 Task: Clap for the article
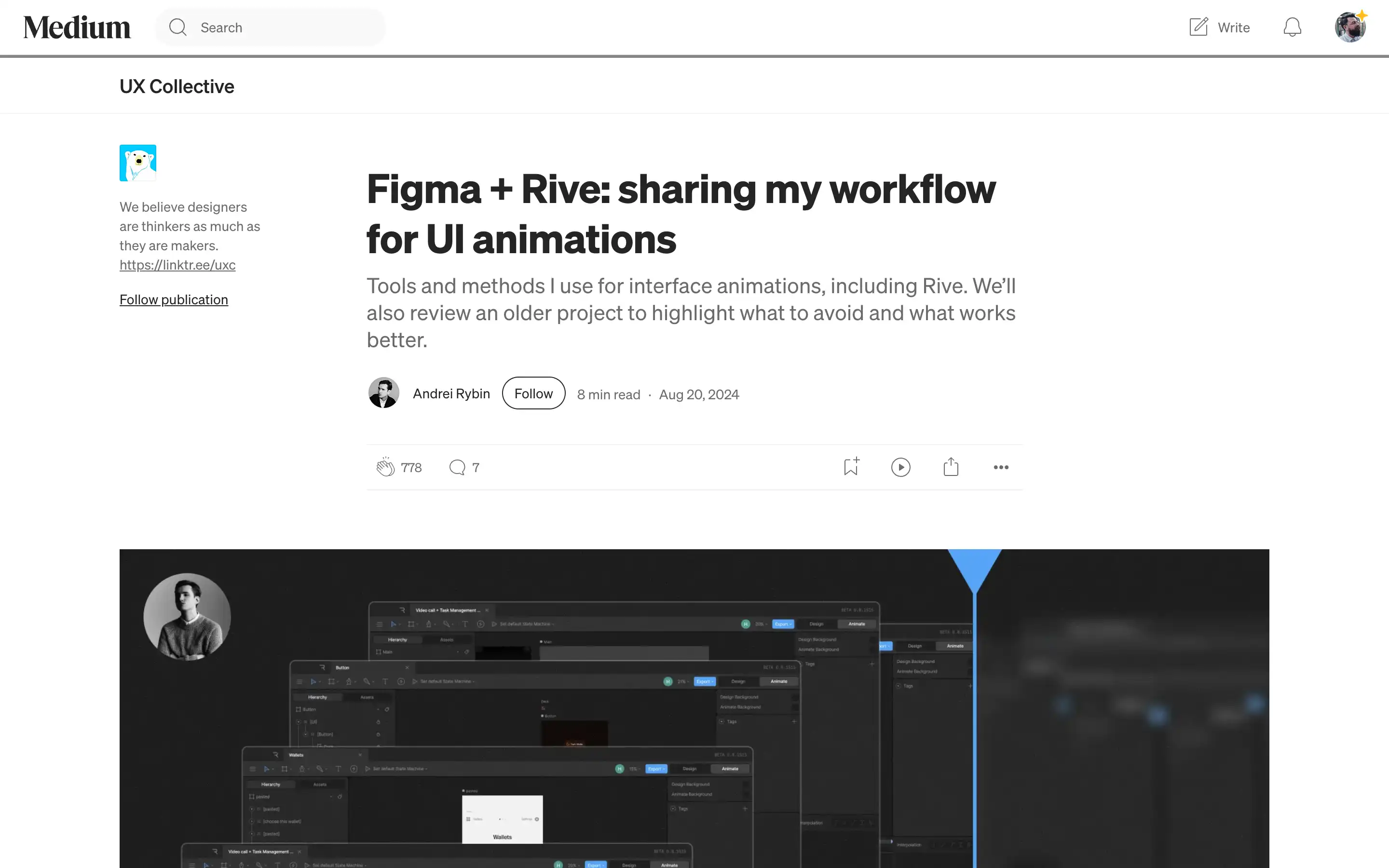(x=385, y=467)
